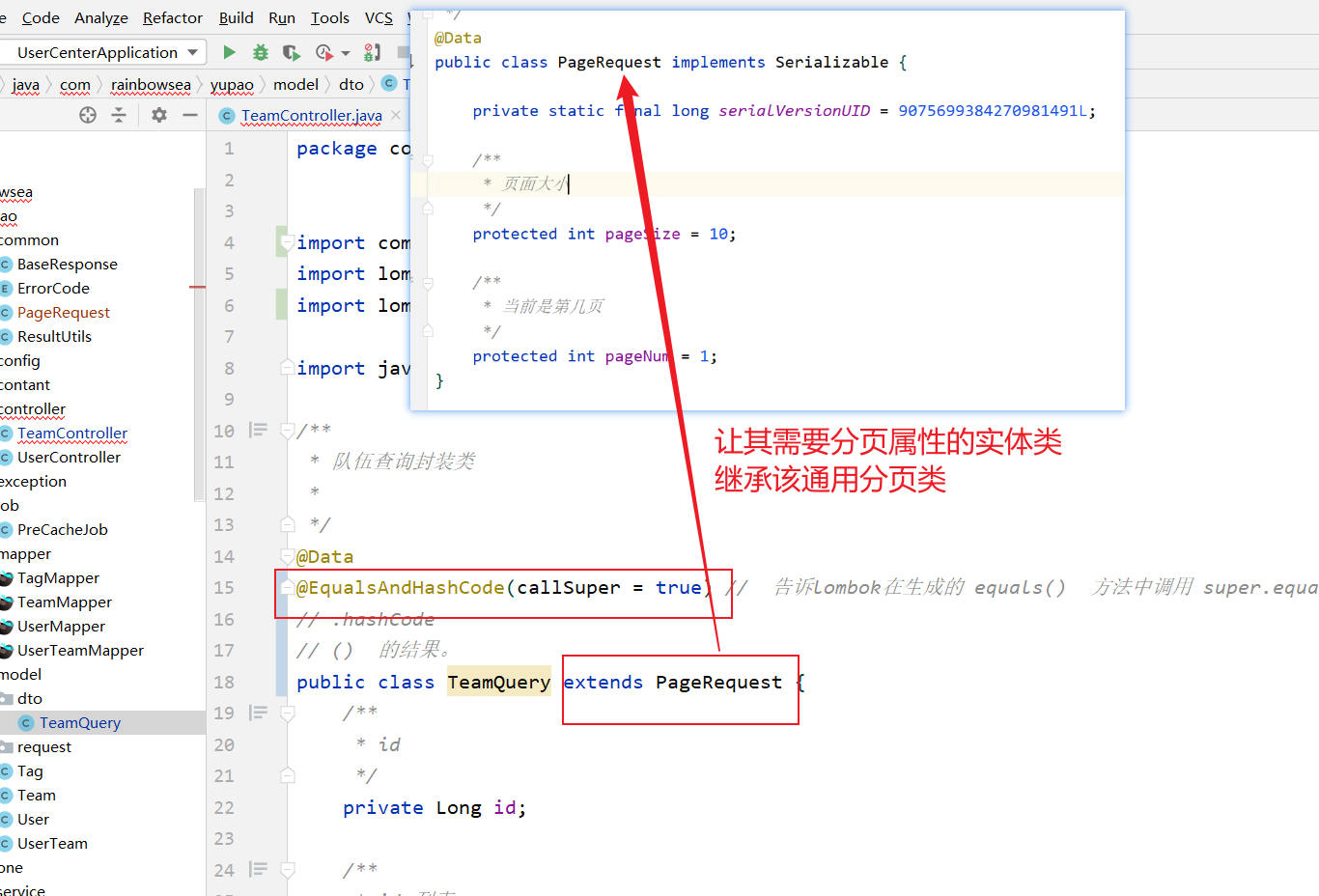Select the request folder in project tree
The width and height of the screenshot is (1319, 896).
[x=44, y=747]
